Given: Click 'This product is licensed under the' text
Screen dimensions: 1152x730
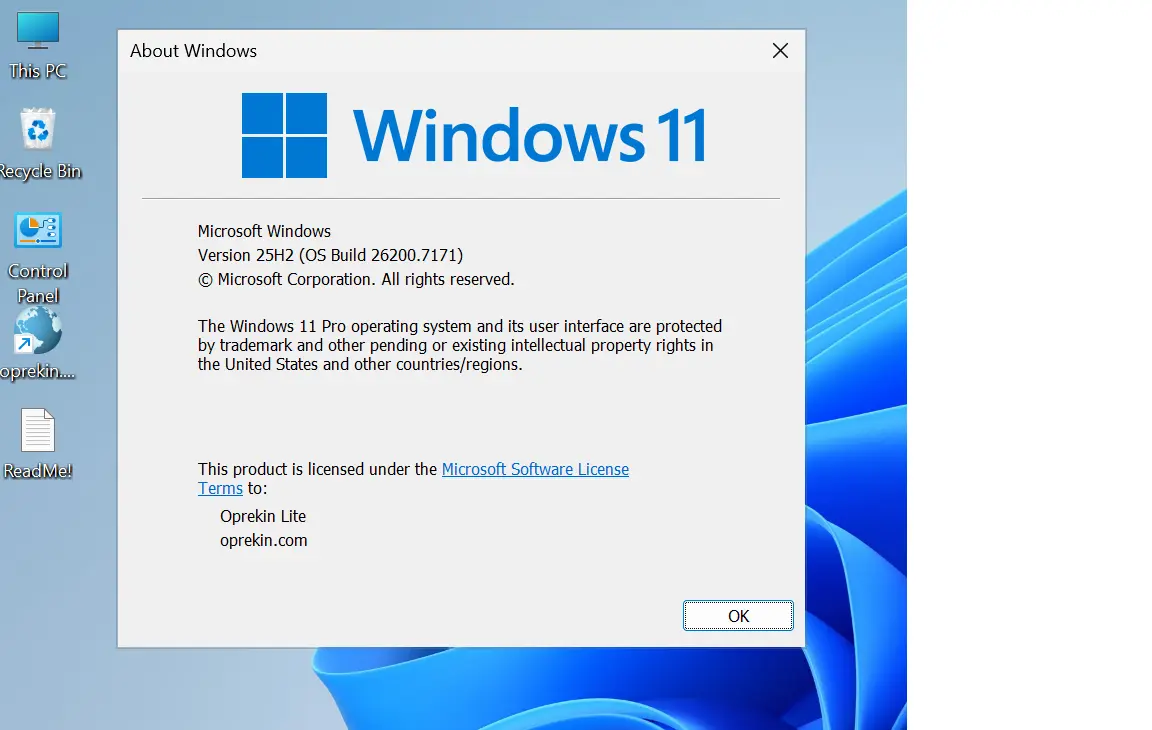Looking at the screenshot, I should (x=317, y=469).
